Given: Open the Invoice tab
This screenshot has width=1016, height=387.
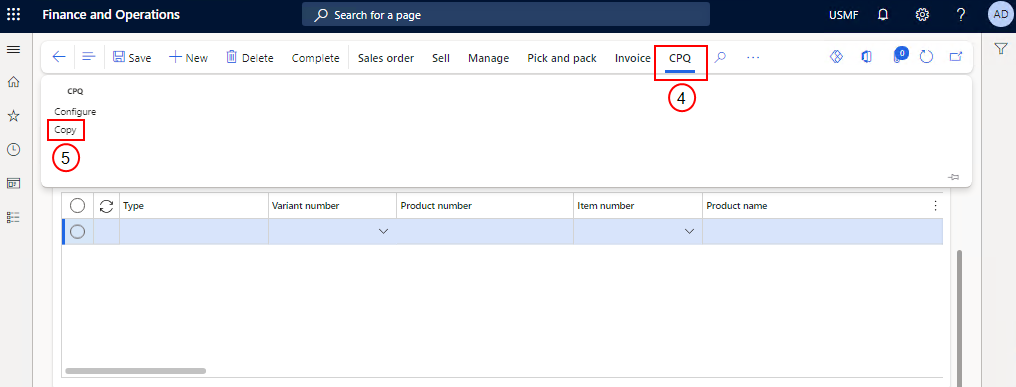Looking at the screenshot, I should tap(632, 58).
